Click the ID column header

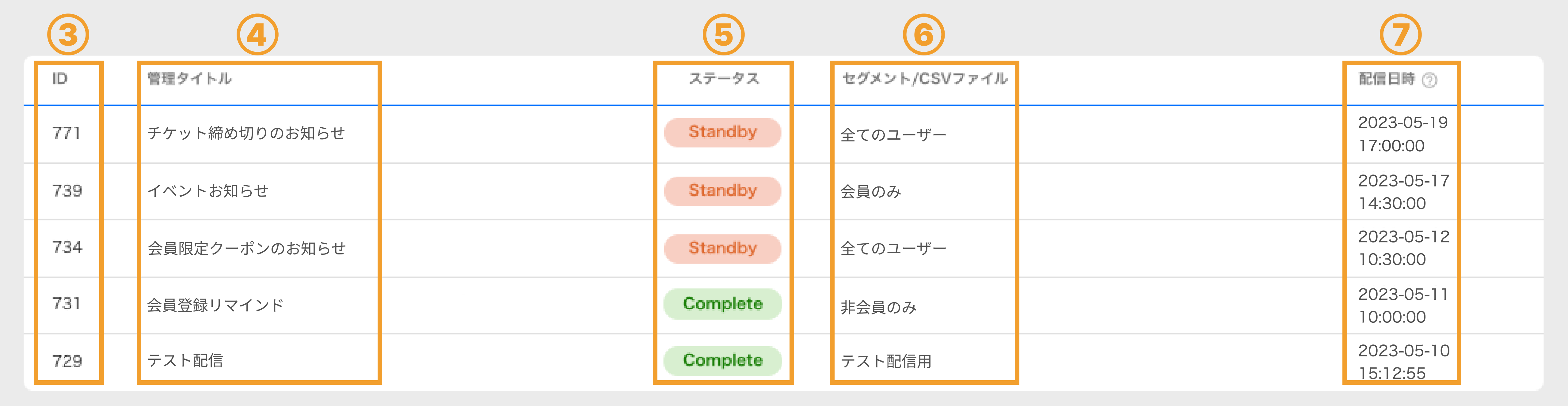tap(60, 78)
